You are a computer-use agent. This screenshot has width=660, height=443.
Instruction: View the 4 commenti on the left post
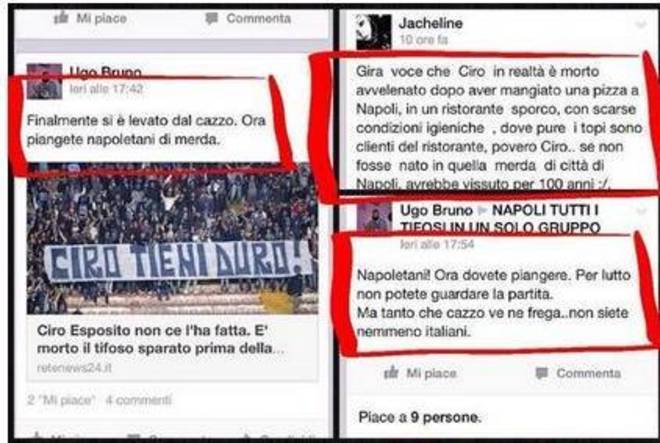[x=138, y=400]
